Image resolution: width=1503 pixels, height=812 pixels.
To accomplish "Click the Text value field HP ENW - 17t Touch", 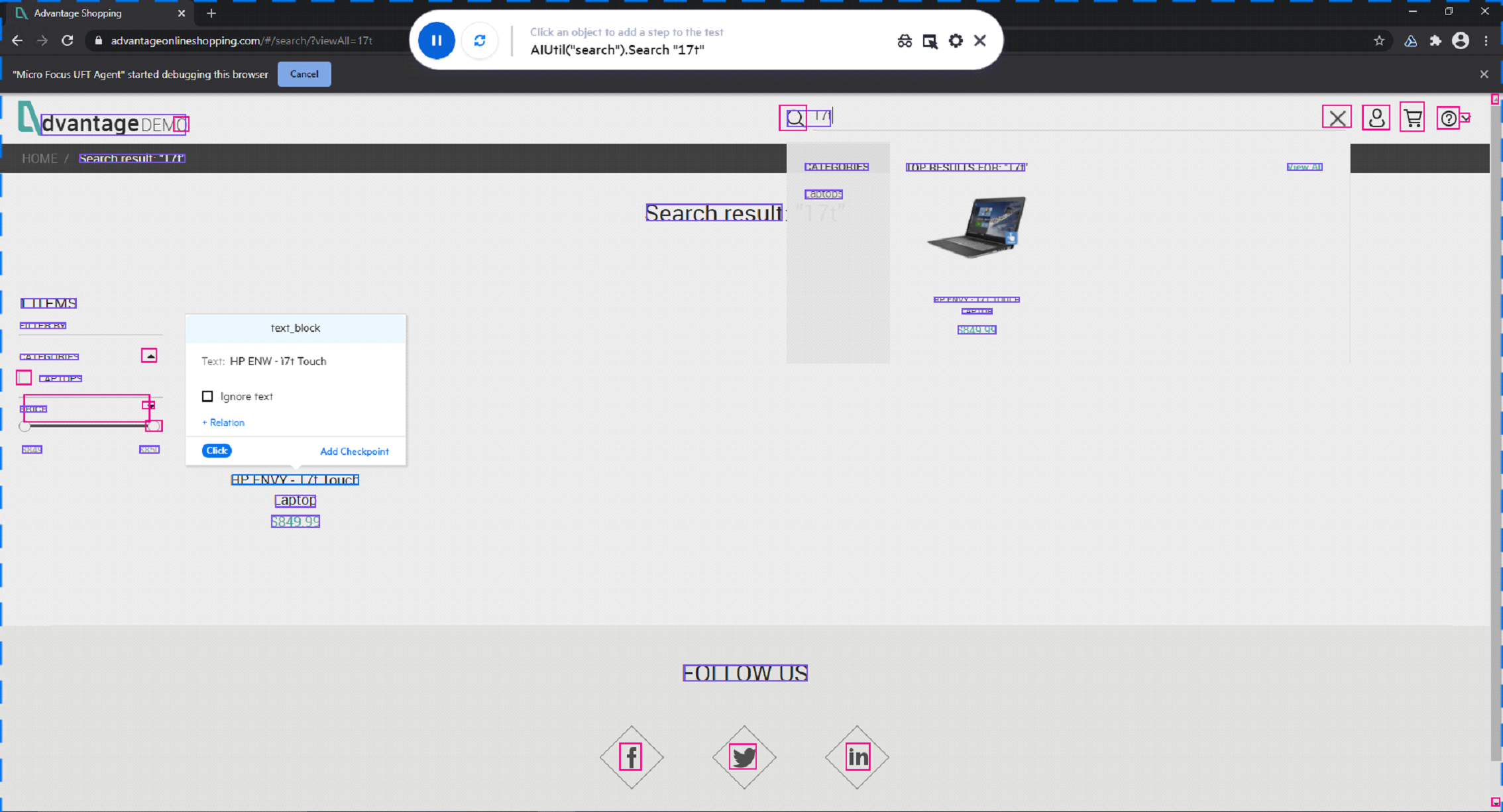I will pyautogui.click(x=278, y=361).
